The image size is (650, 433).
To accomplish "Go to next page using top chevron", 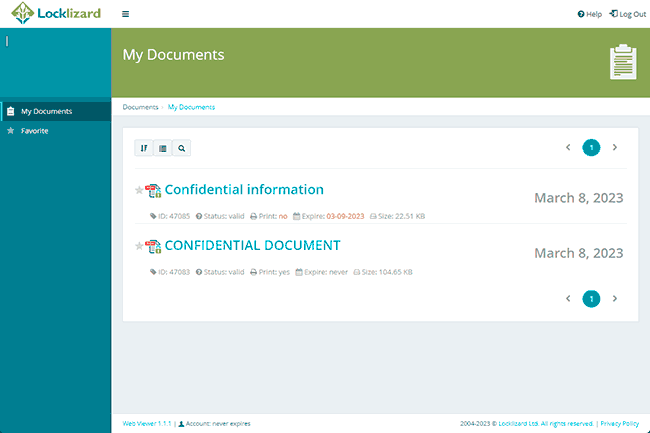I will click(615, 147).
